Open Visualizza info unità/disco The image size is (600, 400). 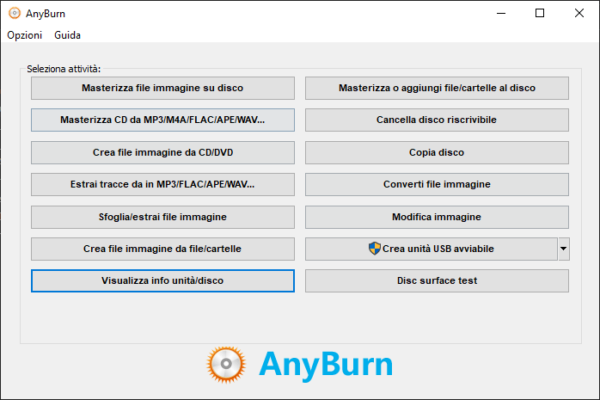point(163,281)
